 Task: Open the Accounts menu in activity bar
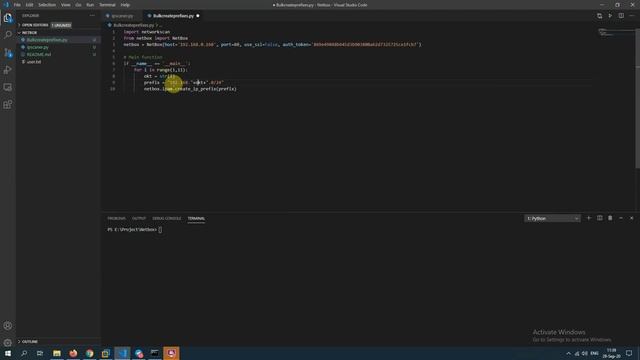pyautogui.click(x=8, y=326)
